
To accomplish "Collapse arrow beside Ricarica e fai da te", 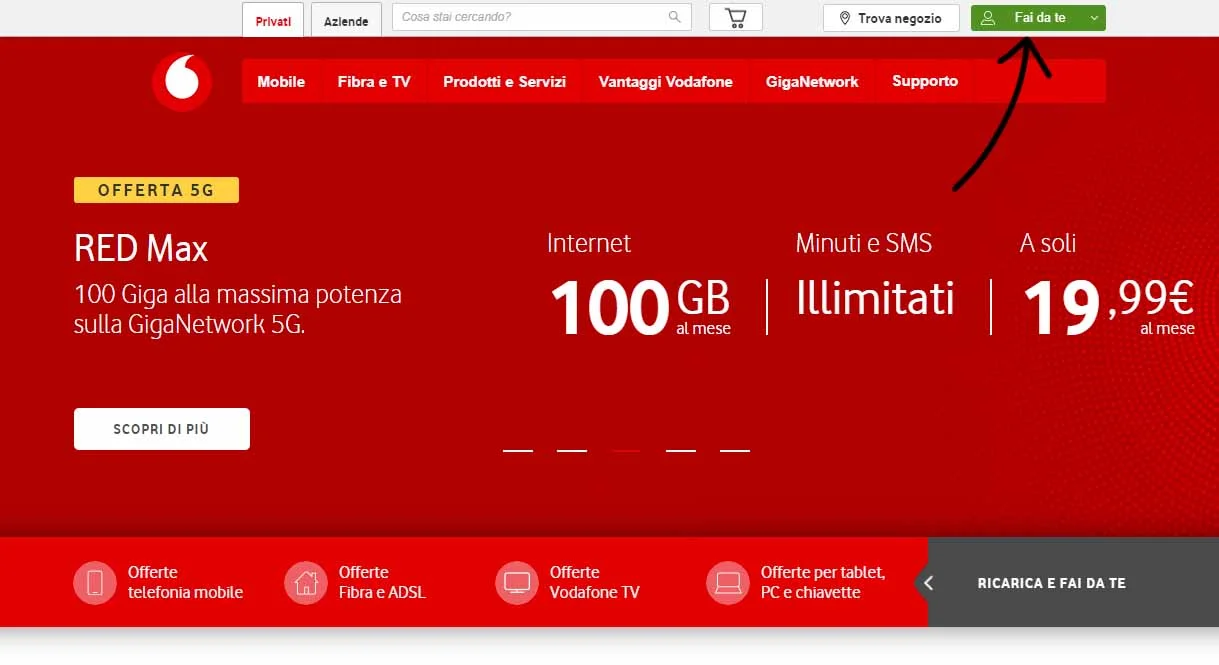I will tap(929, 582).
